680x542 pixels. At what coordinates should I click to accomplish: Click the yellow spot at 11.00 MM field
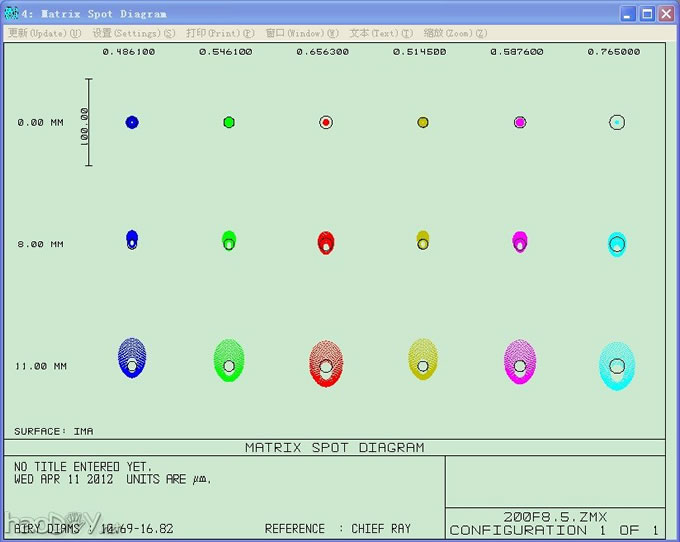pyautogui.click(x=423, y=360)
